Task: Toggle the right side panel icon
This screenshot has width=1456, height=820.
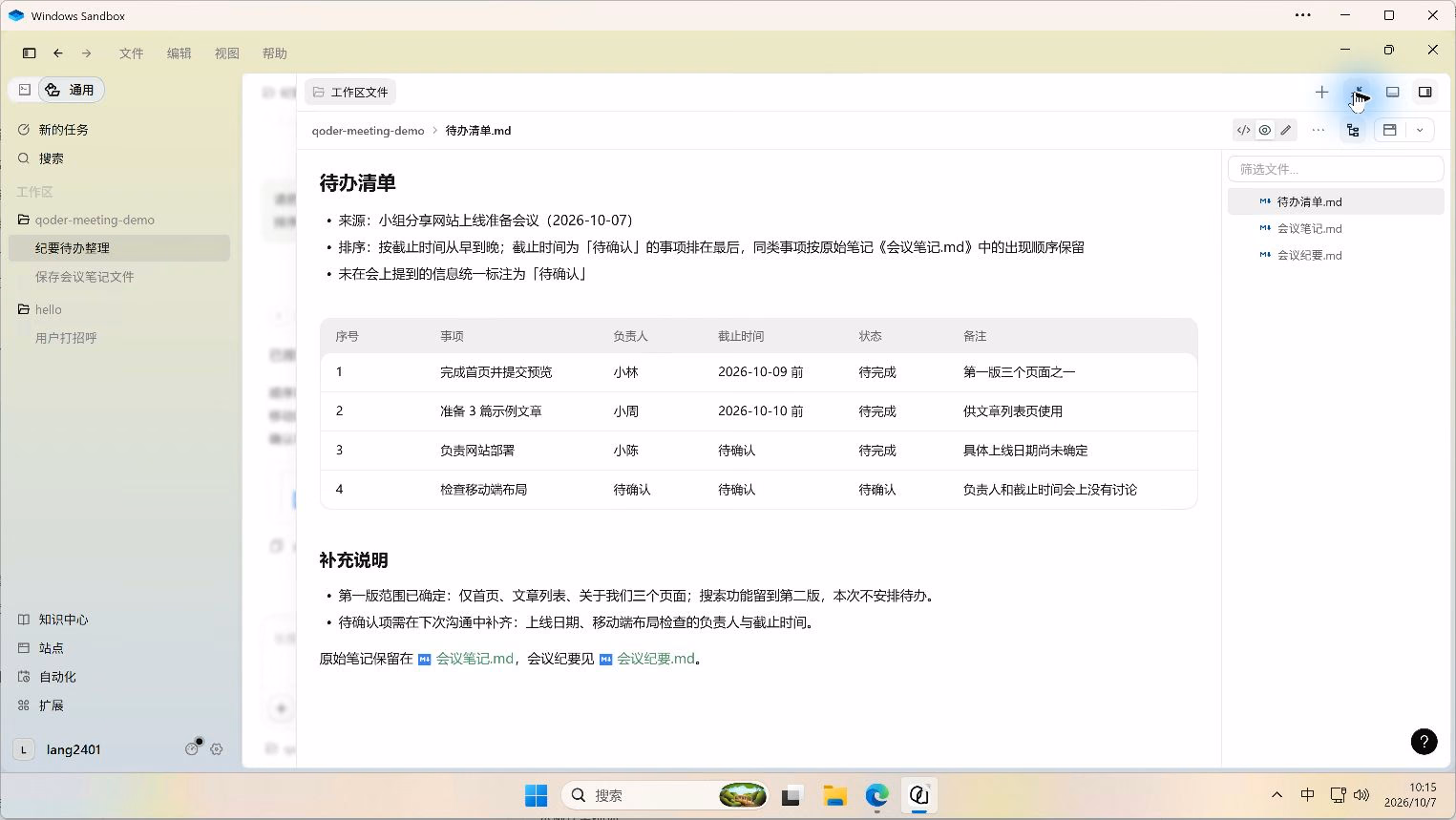Action: click(1424, 93)
